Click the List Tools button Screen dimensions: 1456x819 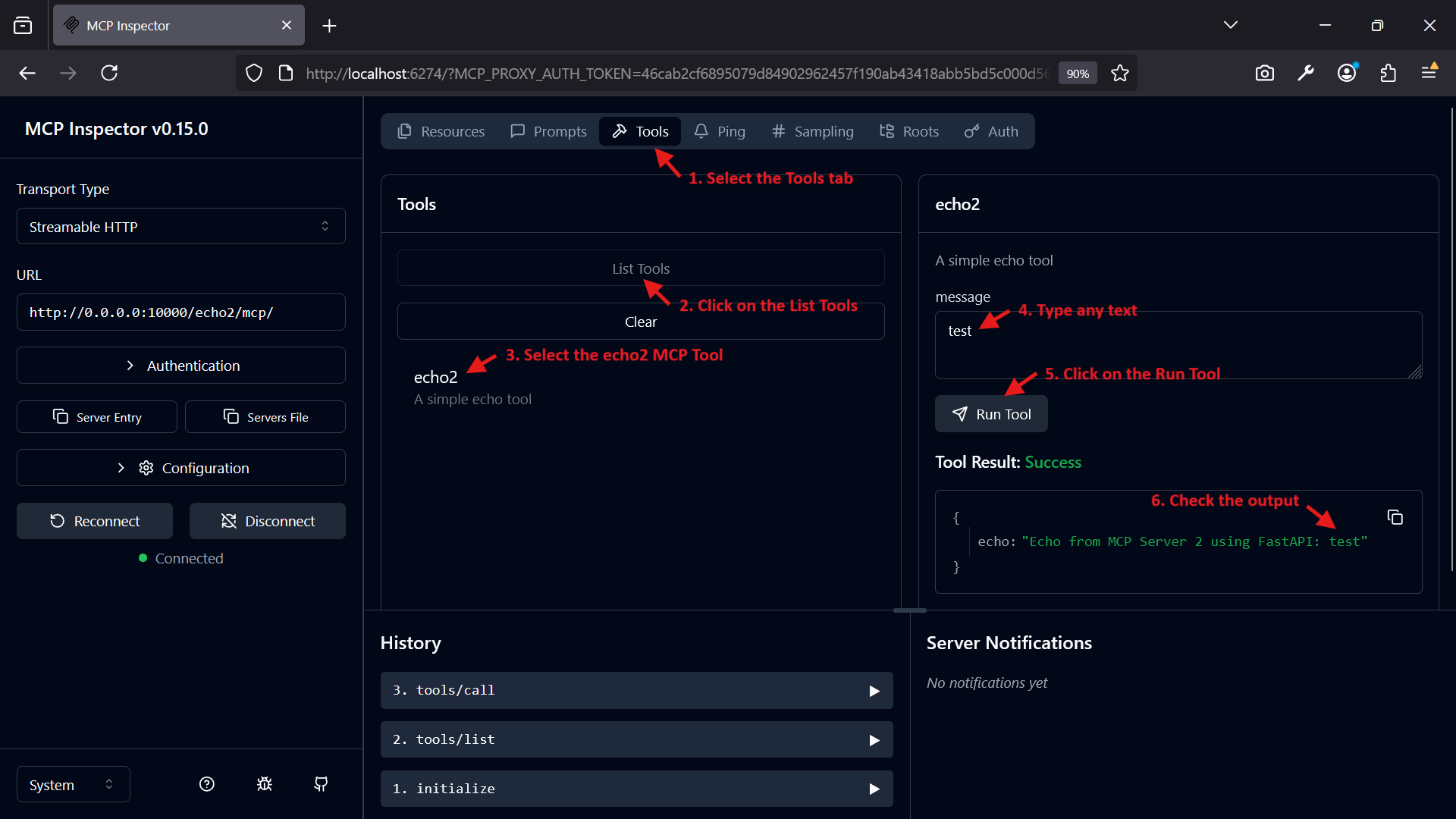point(641,268)
